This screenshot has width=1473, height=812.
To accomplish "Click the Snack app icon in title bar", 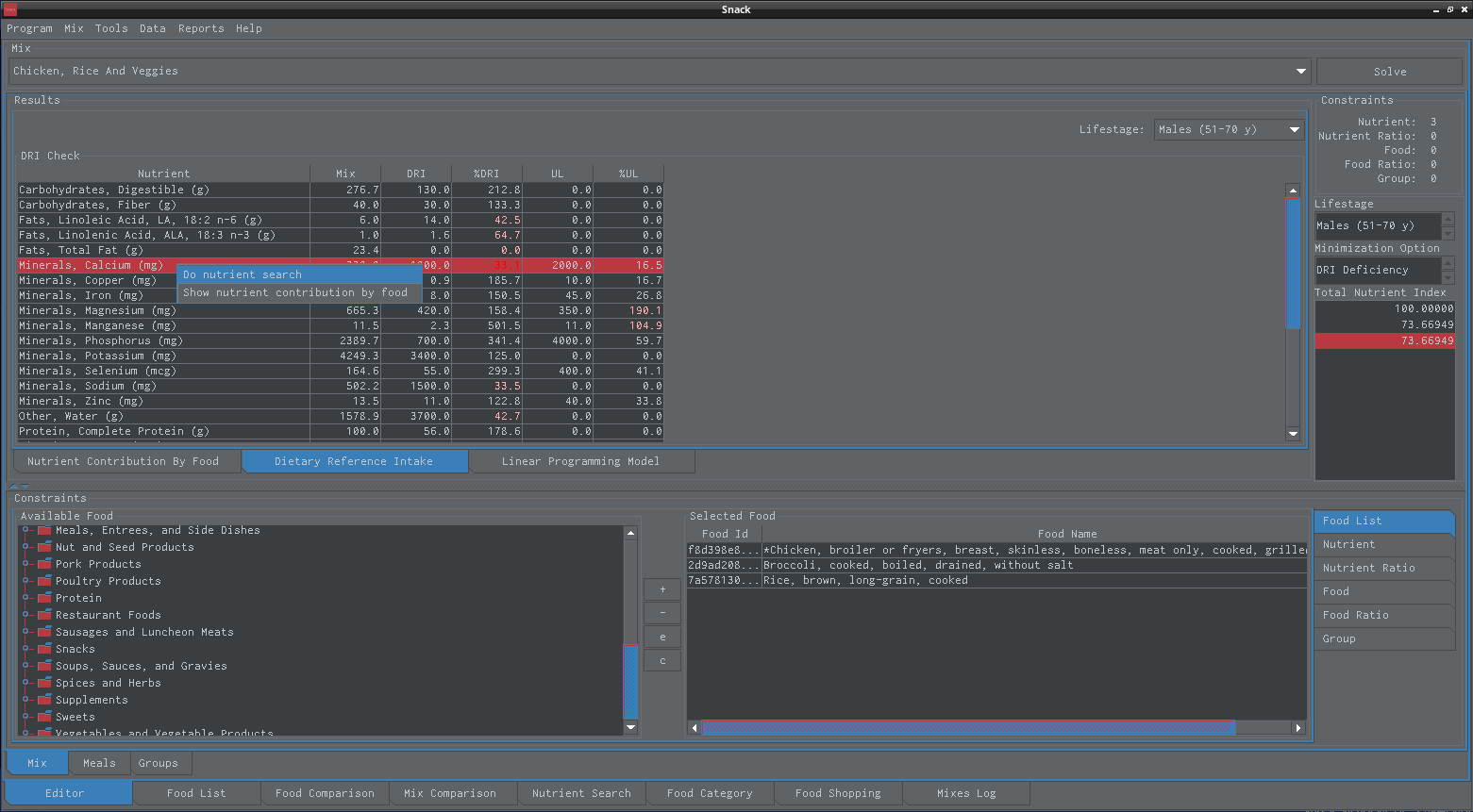I will coord(10,9).
